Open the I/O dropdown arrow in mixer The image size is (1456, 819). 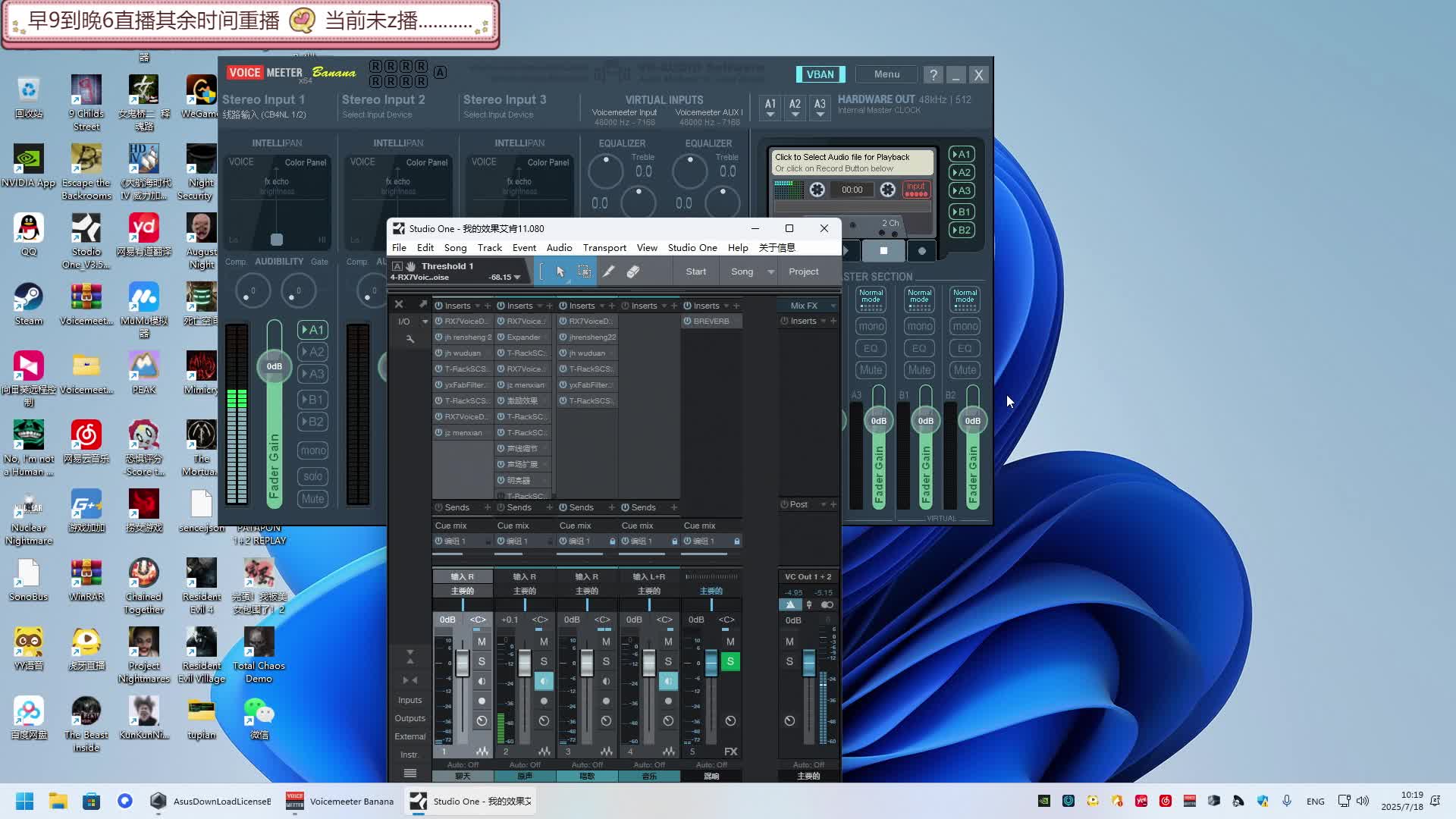click(x=425, y=322)
